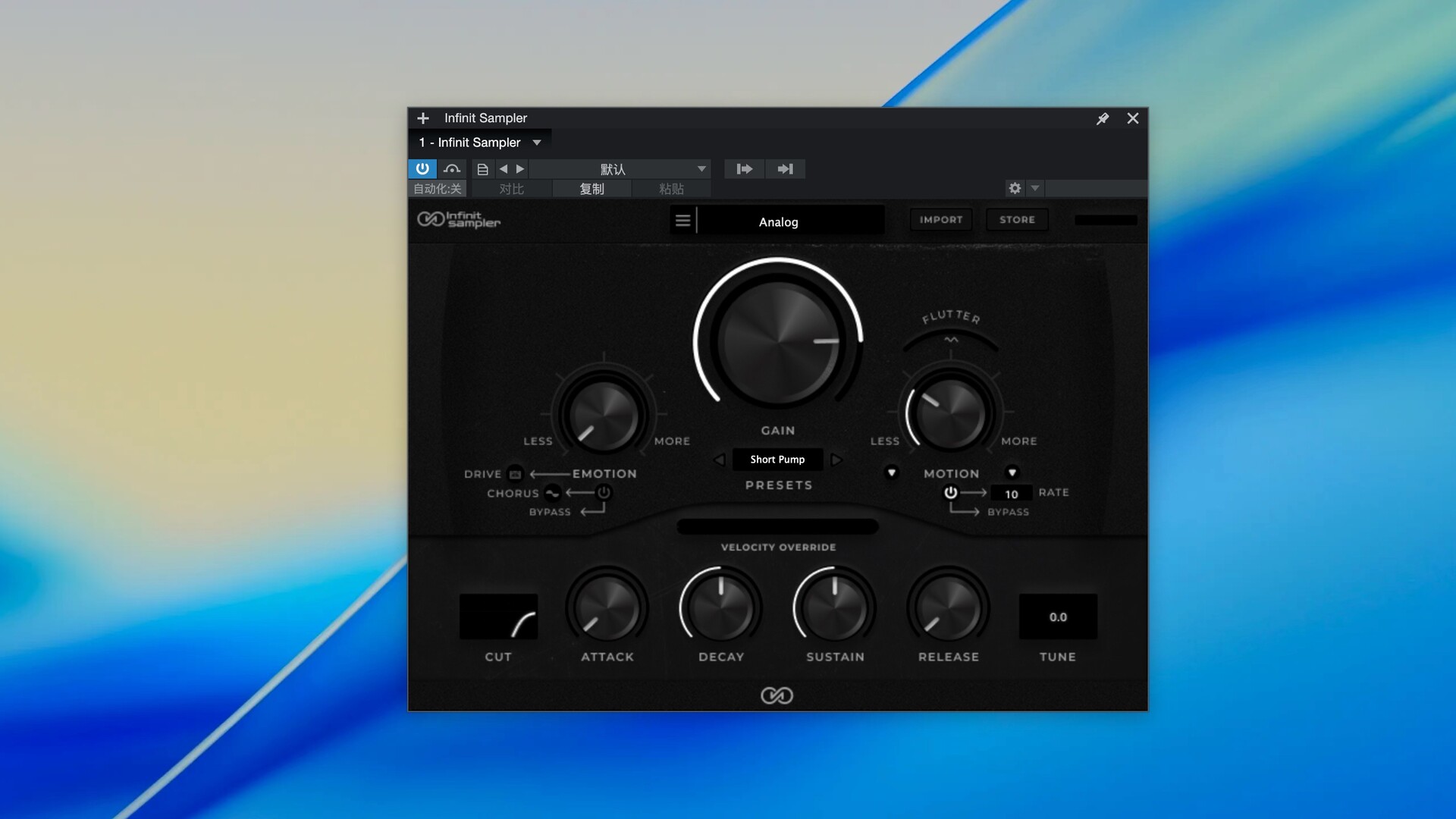Open plugin settings via the gear icon

coord(1015,189)
